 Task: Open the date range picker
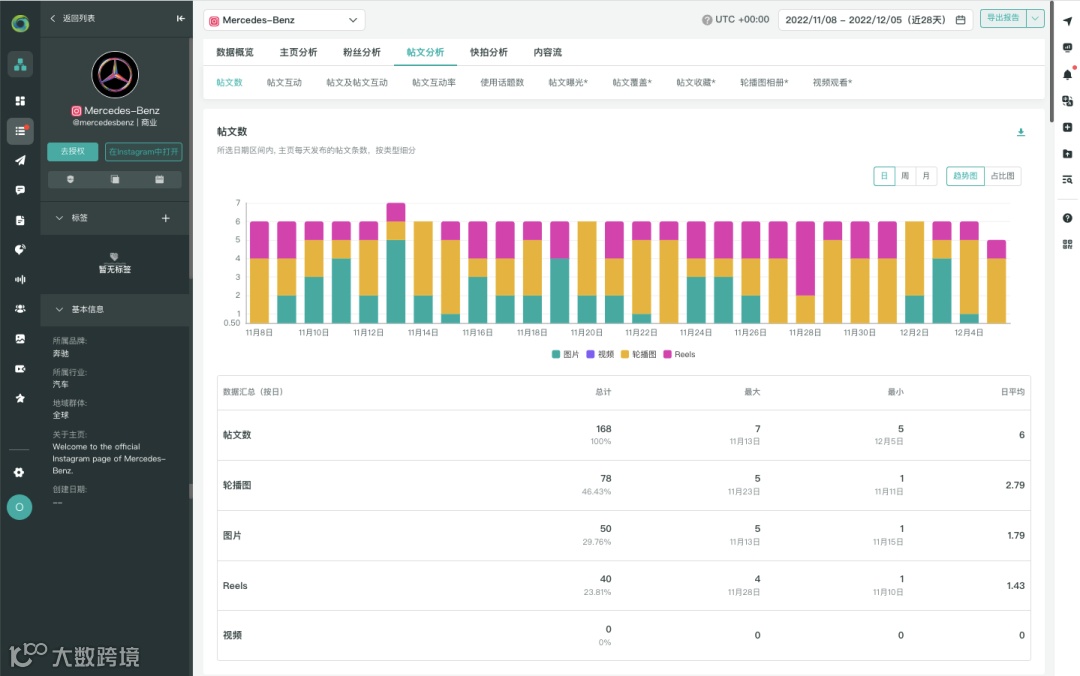tap(875, 20)
